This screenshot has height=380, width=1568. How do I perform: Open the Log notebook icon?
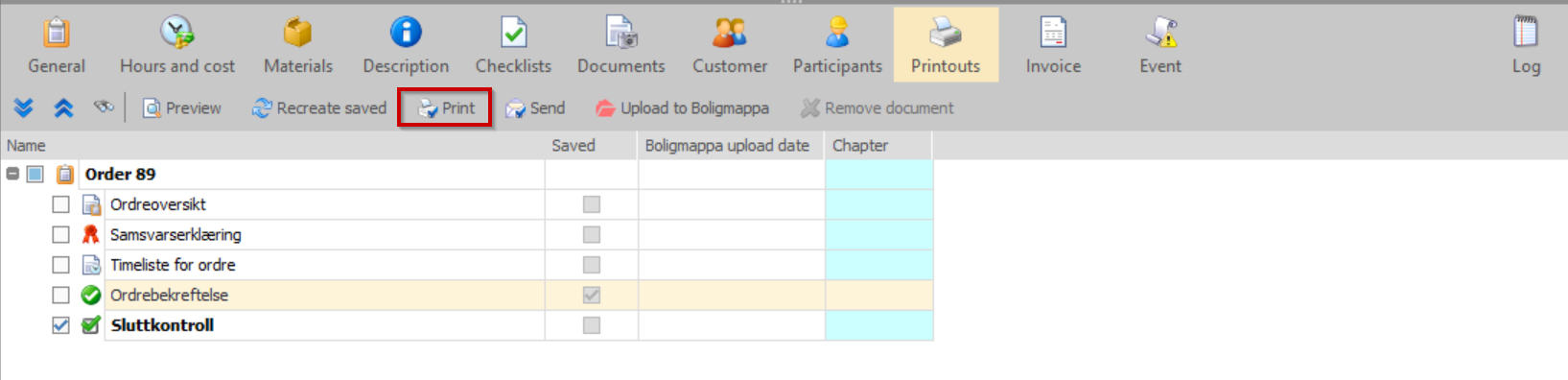1526,33
